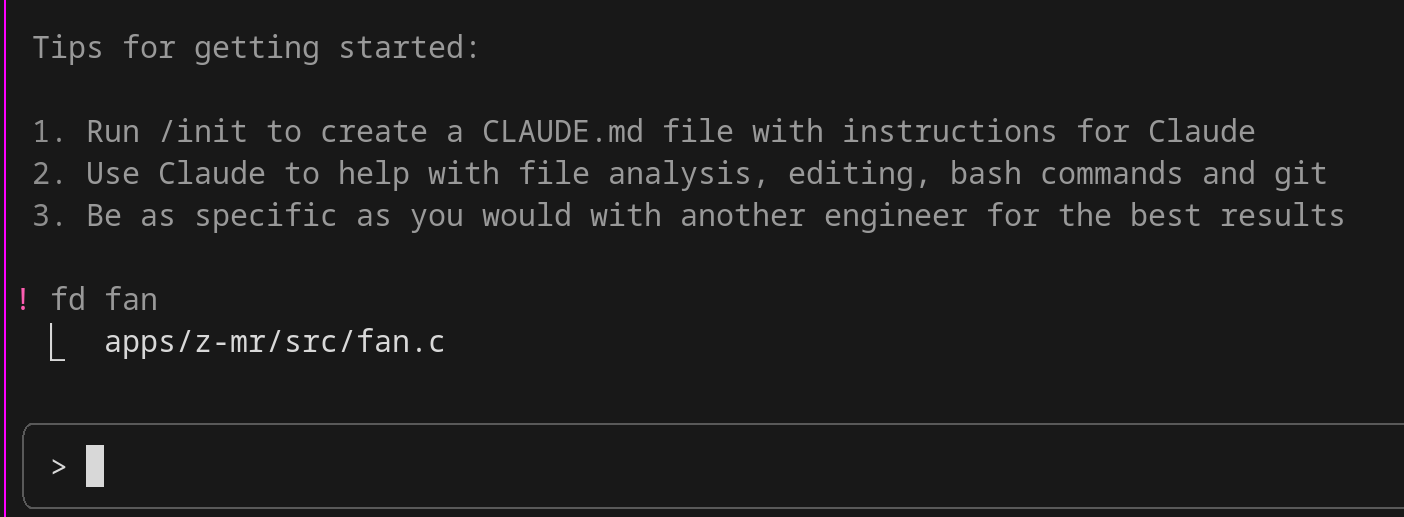Click the prompt chevron in the input box
Image resolution: width=1404 pixels, height=517 pixels.
coord(59,466)
